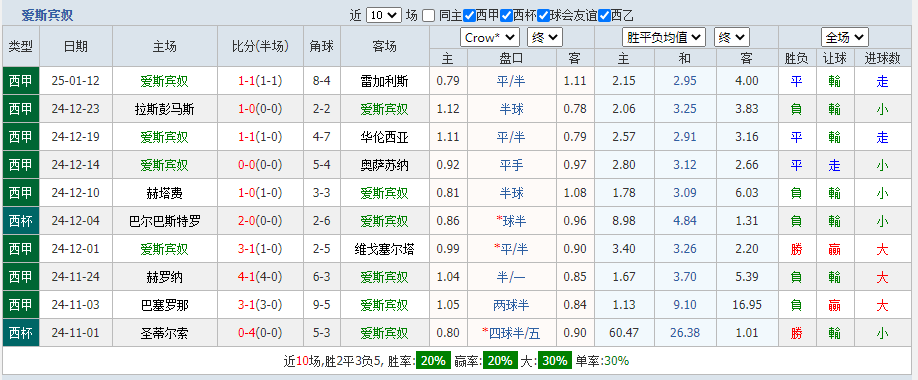The height and width of the screenshot is (380, 918).
Task: Open the Crow* bookmaker dropdown
Action: click(x=490, y=37)
